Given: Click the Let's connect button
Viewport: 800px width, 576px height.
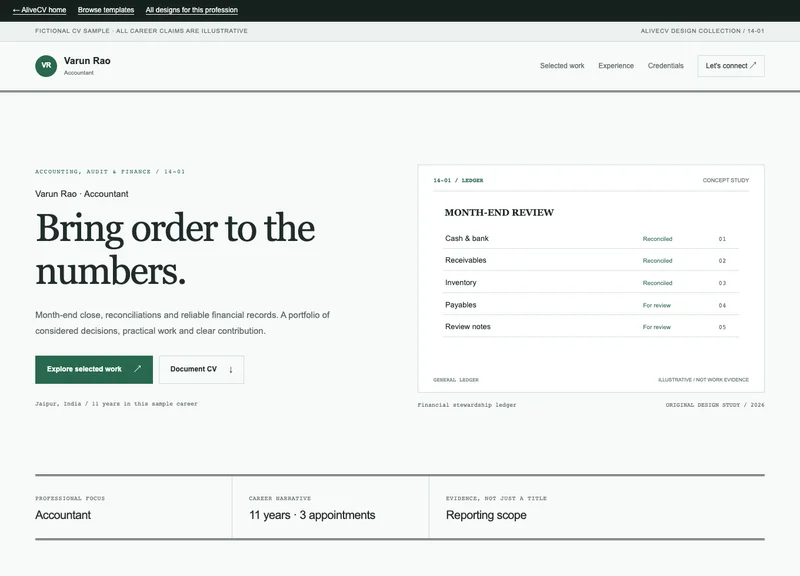Looking at the screenshot, I should (731, 66).
